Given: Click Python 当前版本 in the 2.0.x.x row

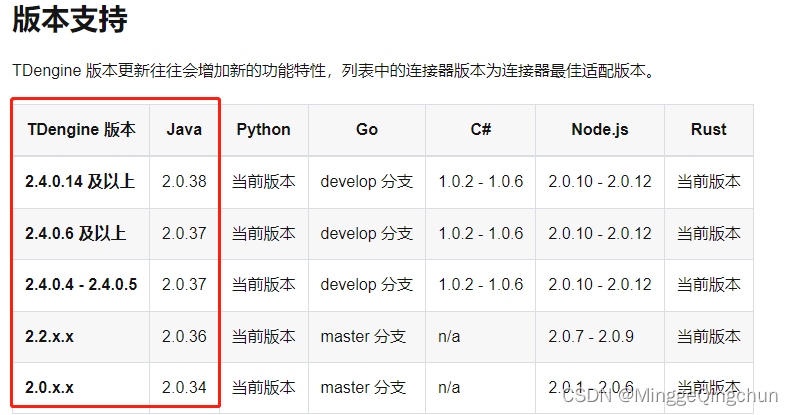Looking at the screenshot, I should pos(263,388).
